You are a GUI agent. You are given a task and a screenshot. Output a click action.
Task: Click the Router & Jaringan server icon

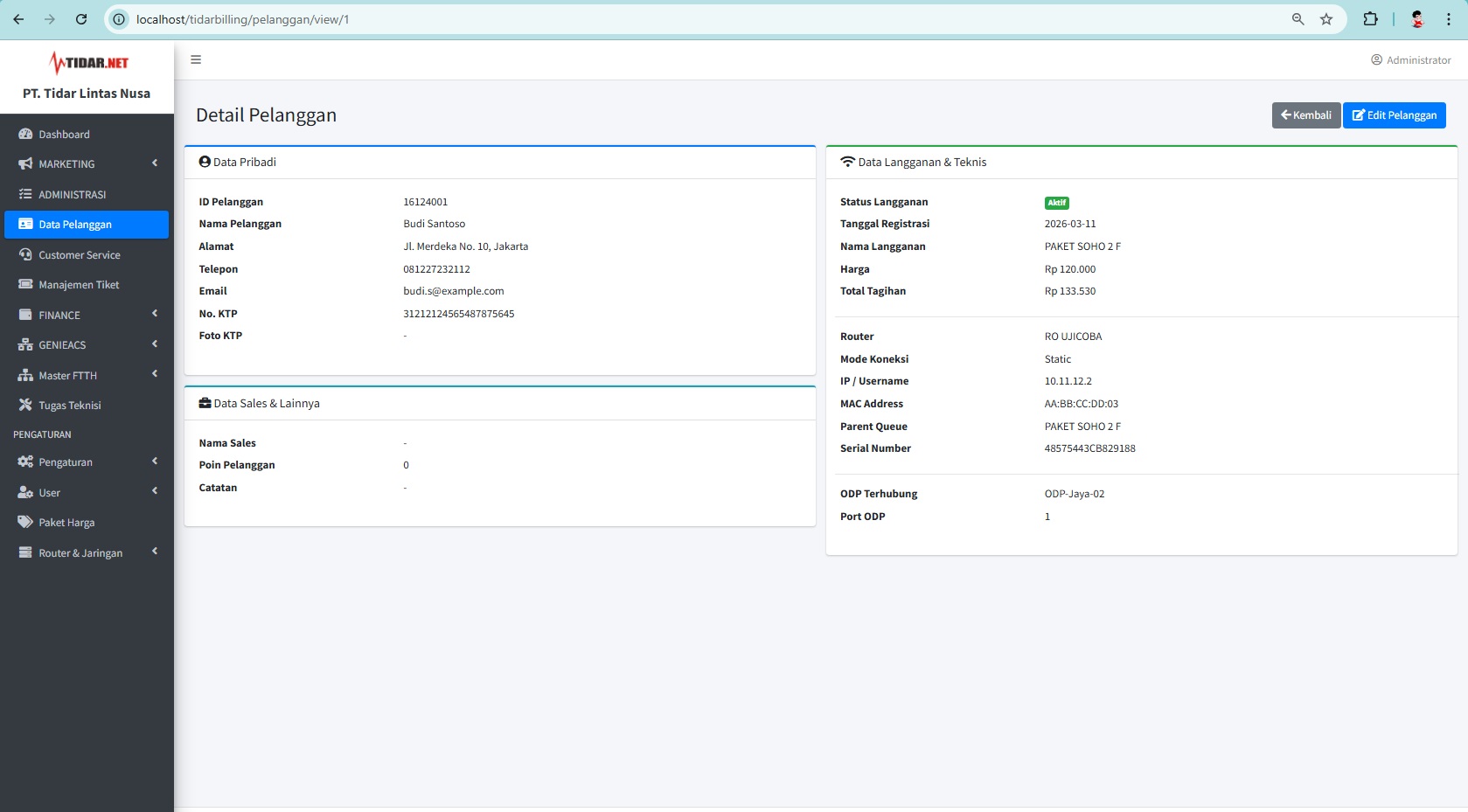[25, 552]
